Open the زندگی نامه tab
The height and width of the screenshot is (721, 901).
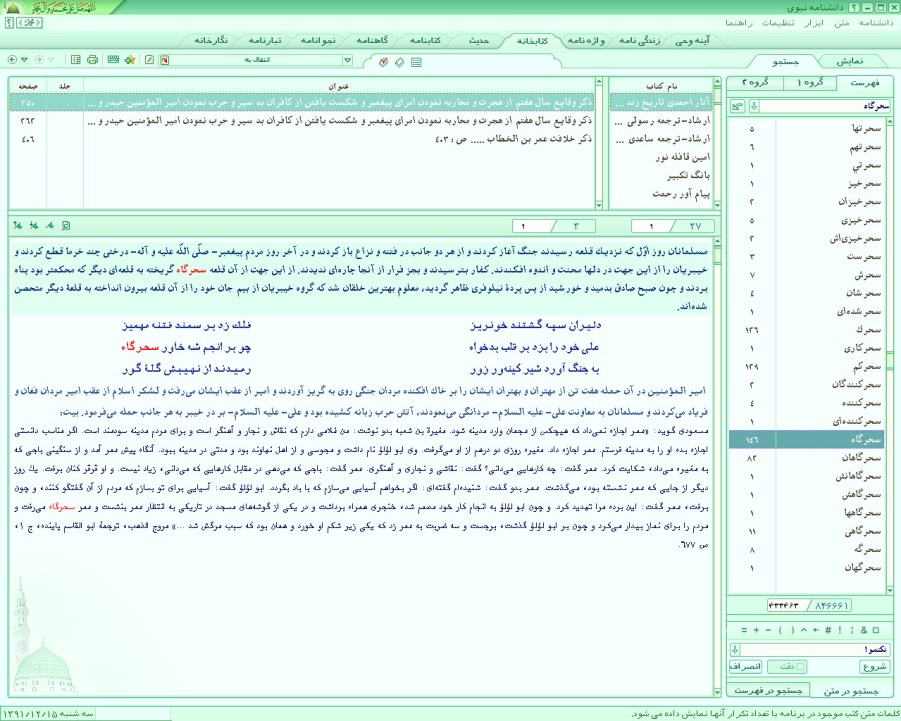[x=640, y=41]
